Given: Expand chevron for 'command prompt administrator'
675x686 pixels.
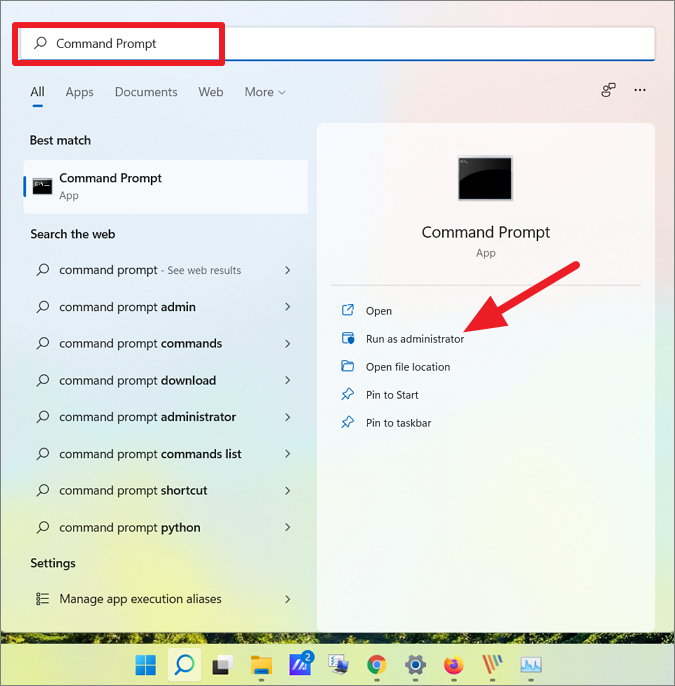Looking at the screenshot, I should point(288,417).
